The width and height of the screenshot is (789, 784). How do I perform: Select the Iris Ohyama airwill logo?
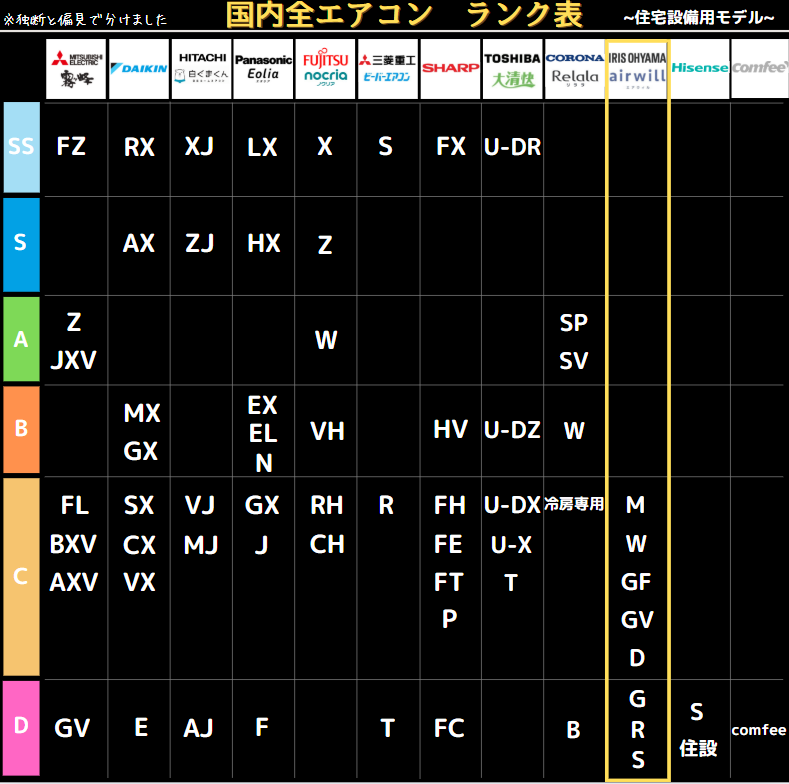(638, 69)
